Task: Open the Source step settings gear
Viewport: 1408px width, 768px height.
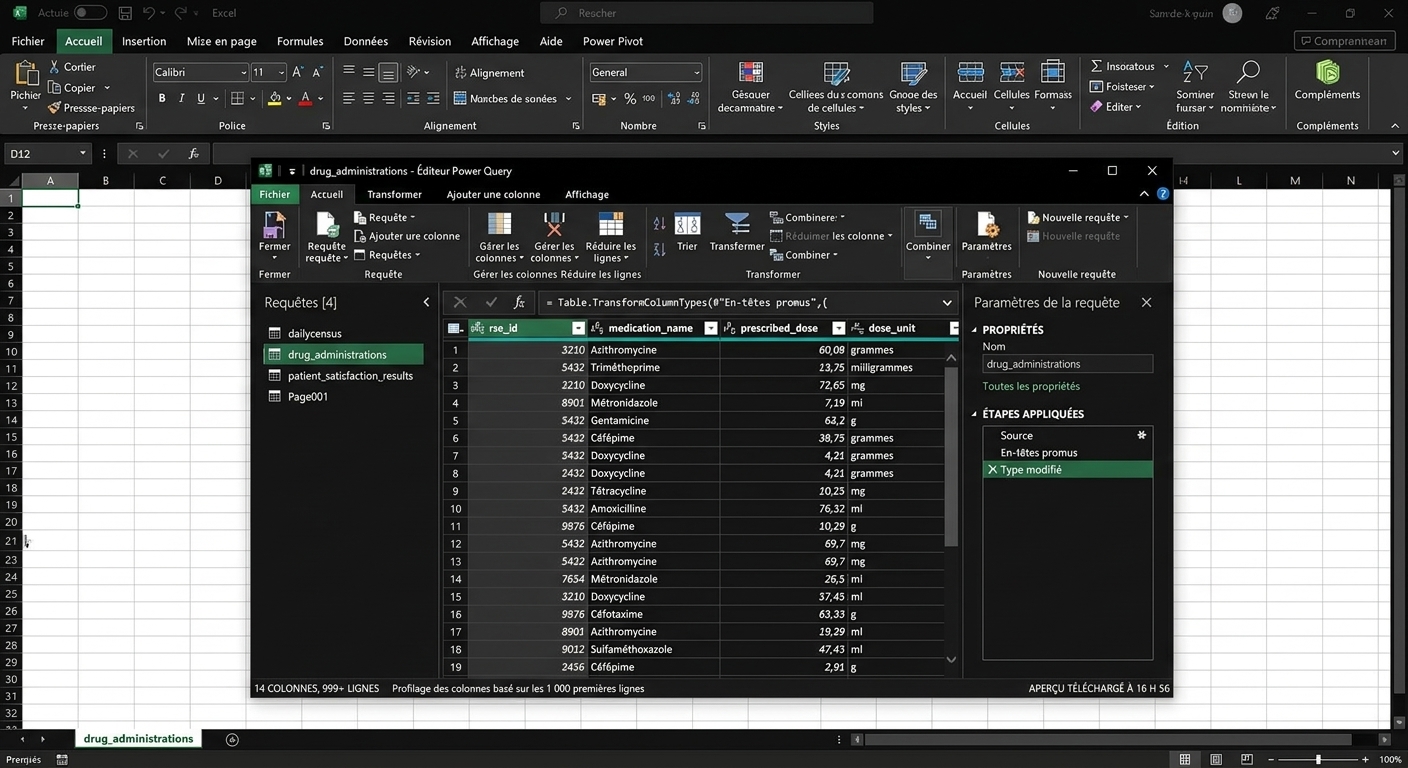Action: pyautogui.click(x=1141, y=435)
